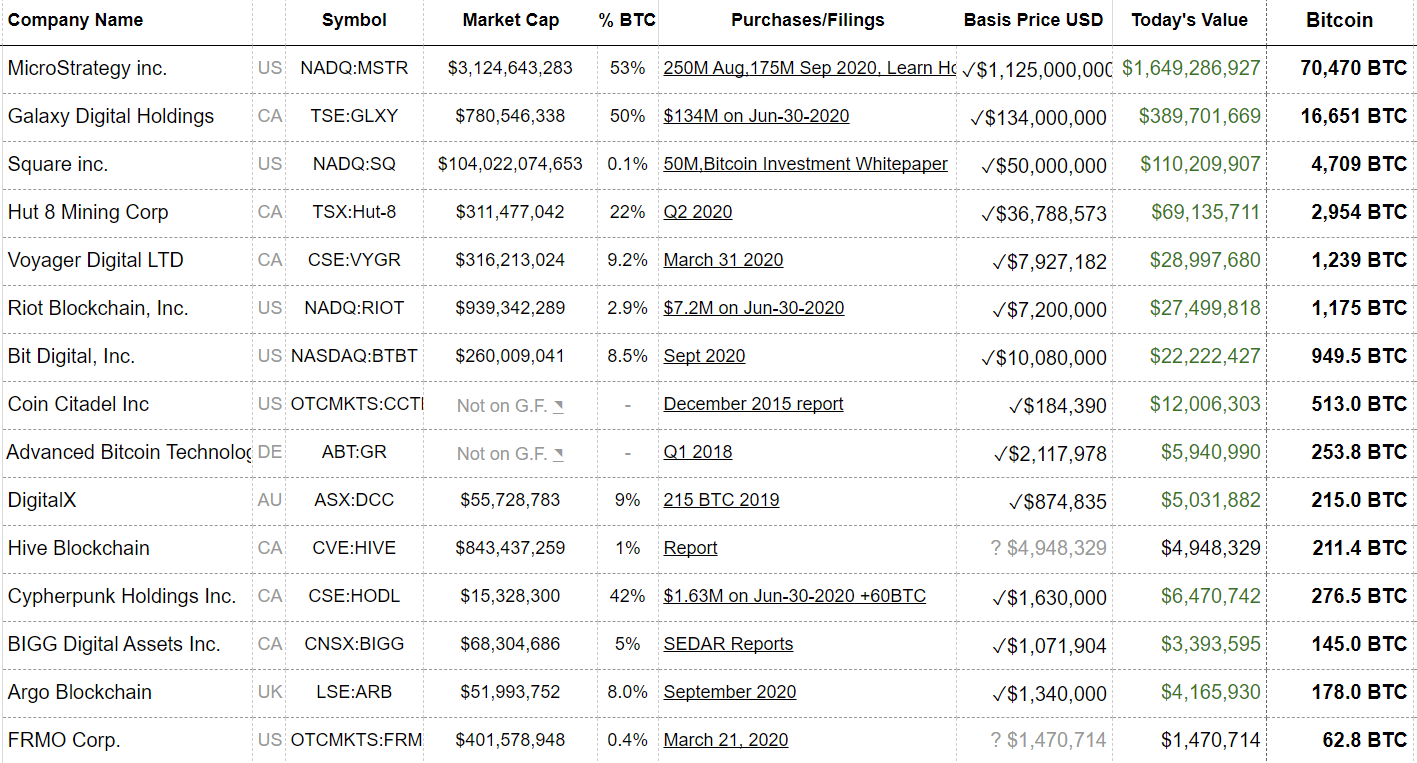Open BIGG Digital Assets SEDAR Reports
Screen dimensions: 1417x763
728,644
